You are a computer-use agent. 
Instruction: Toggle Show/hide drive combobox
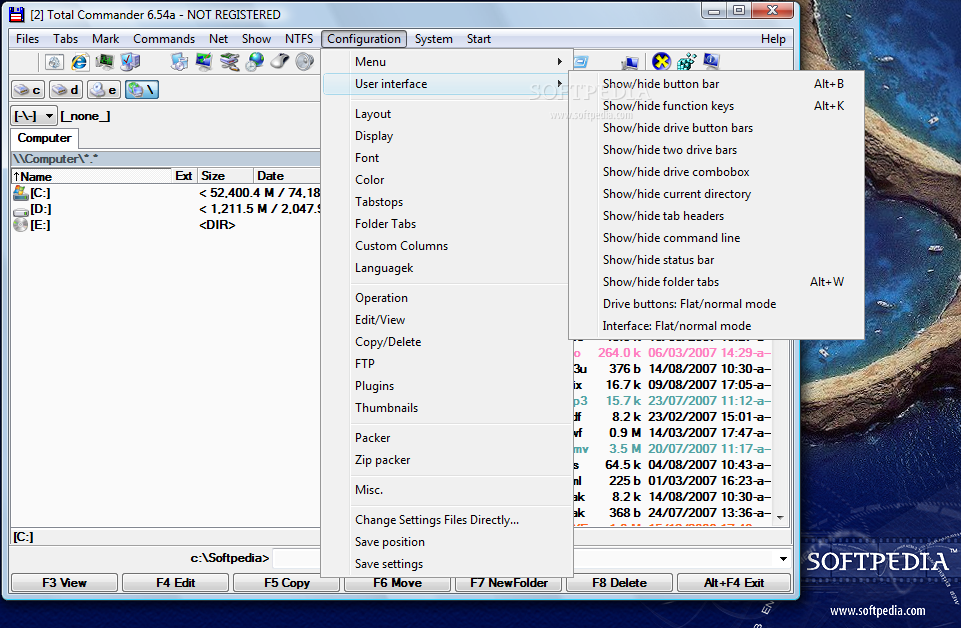coord(716,172)
